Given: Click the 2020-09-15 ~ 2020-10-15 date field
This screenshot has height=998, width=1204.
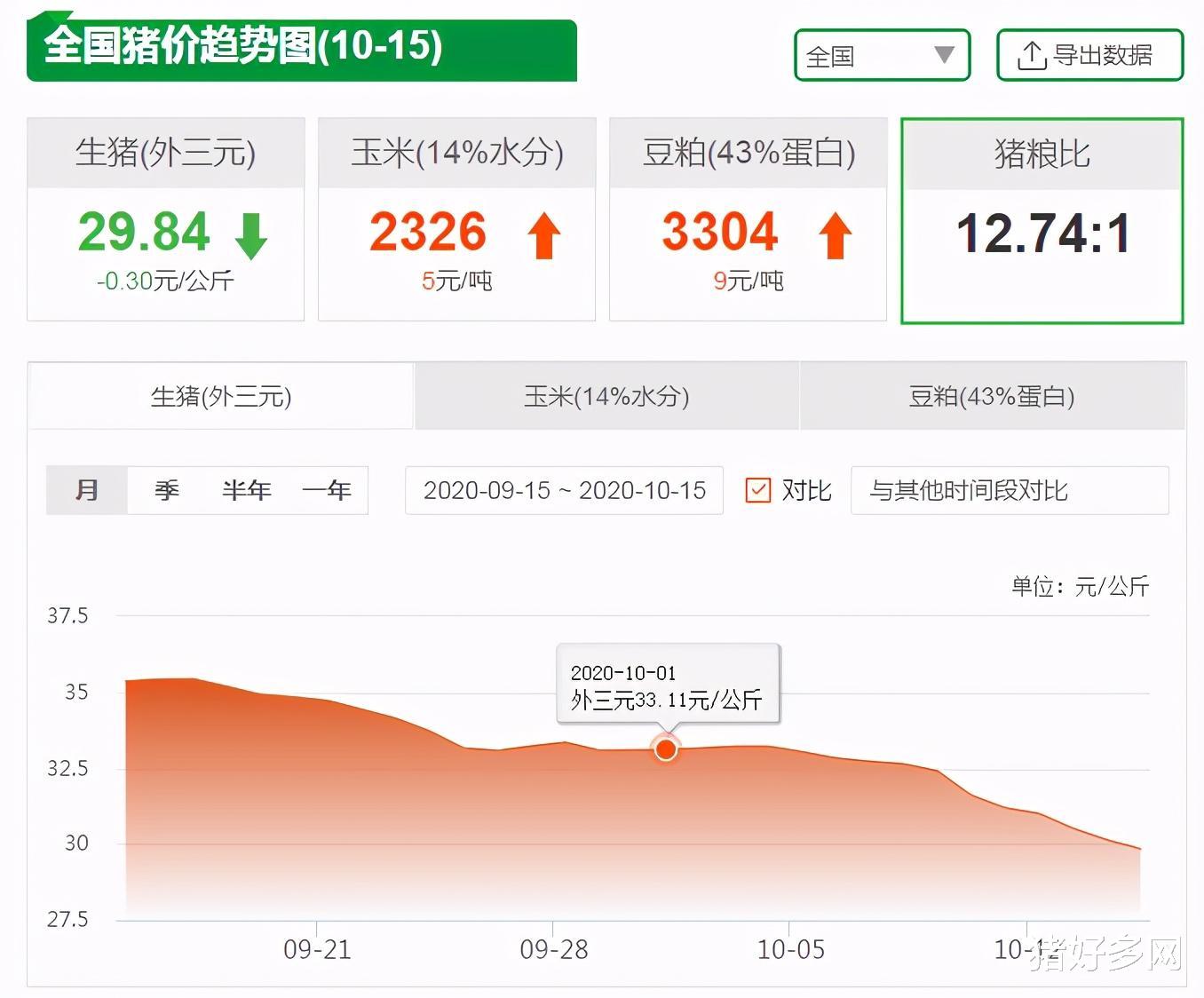Looking at the screenshot, I should tap(564, 489).
